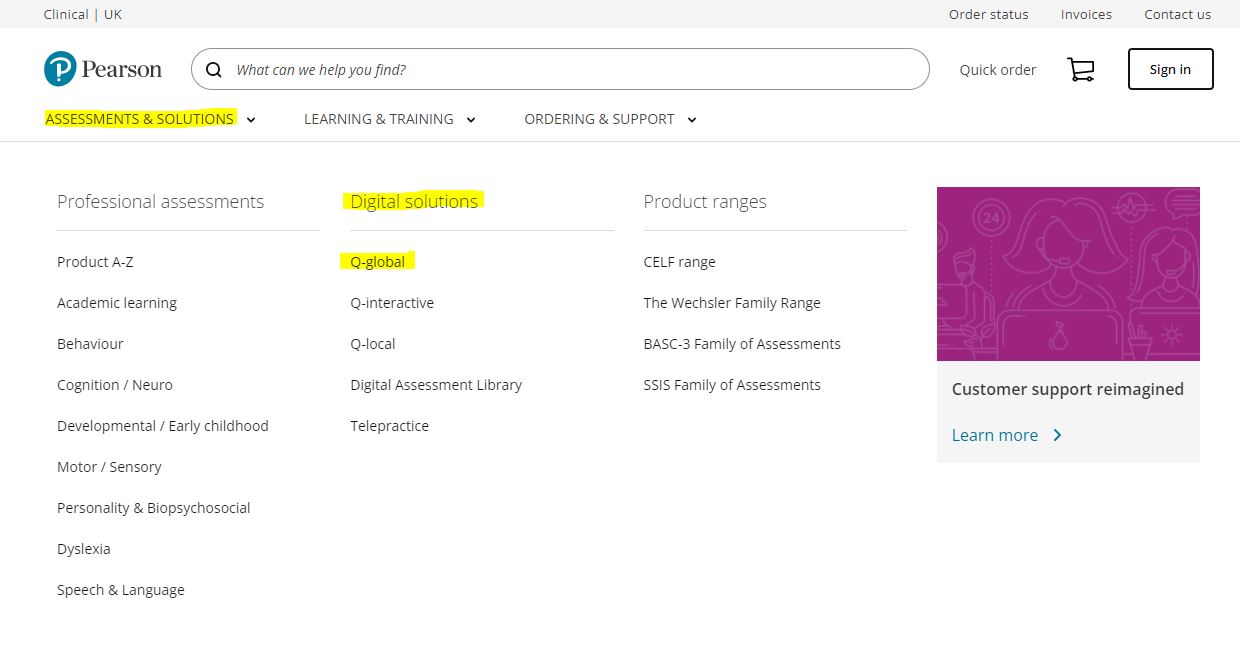Open the shopping cart
This screenshot has width=1240, height=645.
1081,69
